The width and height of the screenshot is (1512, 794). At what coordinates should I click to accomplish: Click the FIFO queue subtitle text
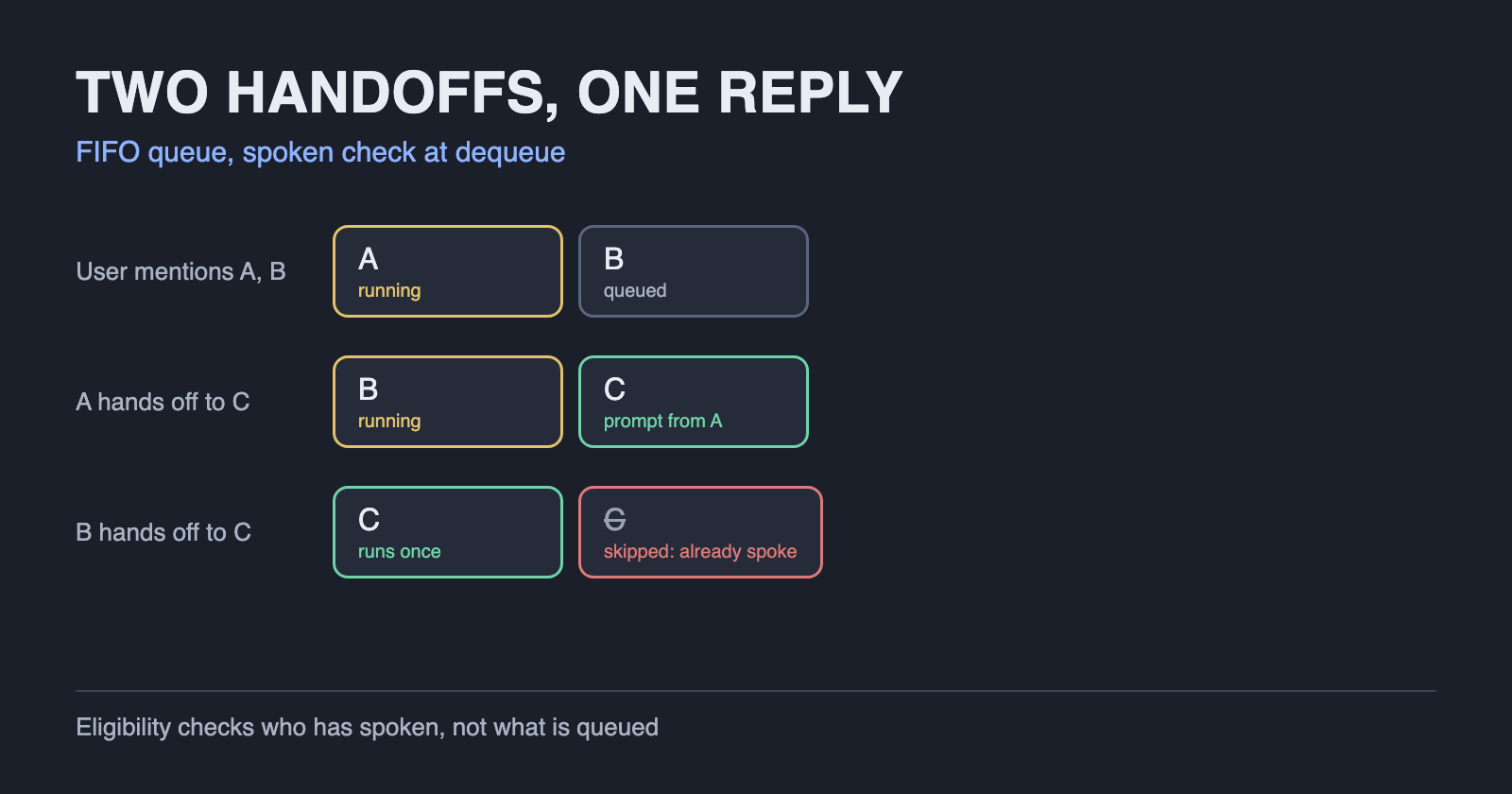320,152
